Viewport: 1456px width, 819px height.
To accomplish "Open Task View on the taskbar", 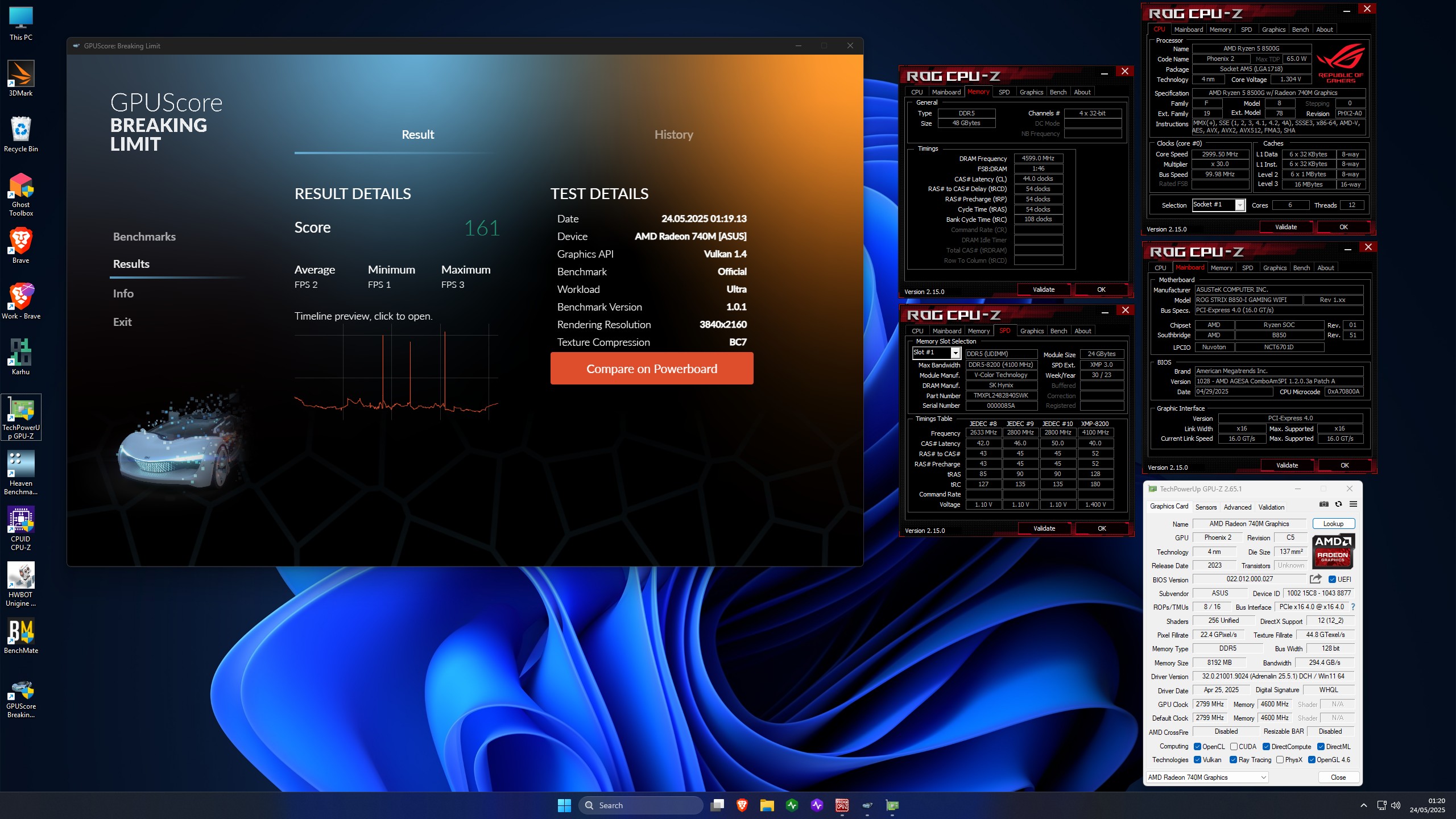I will (x=717, y=805).
